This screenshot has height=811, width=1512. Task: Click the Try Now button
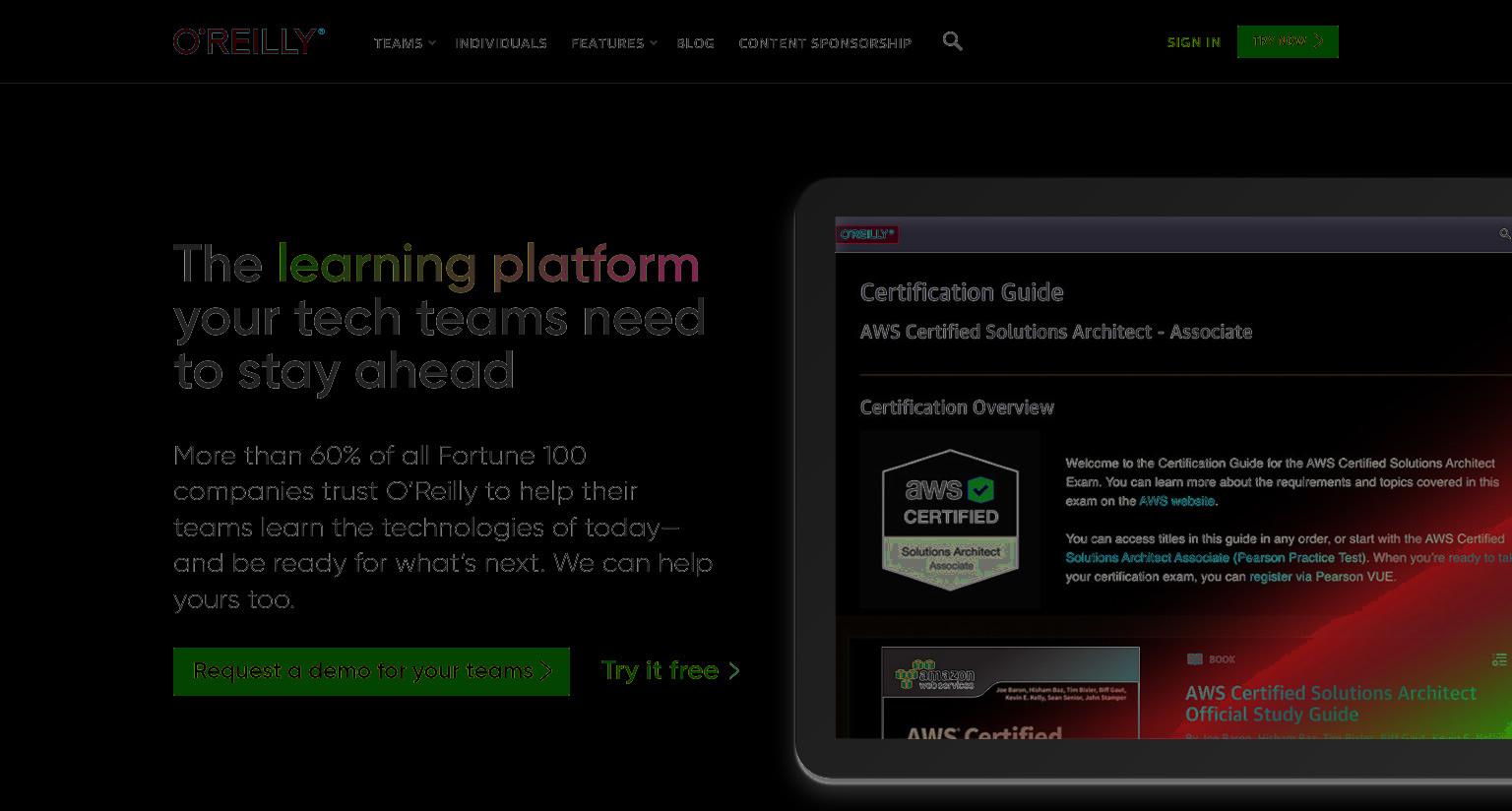coord(1288,41)
